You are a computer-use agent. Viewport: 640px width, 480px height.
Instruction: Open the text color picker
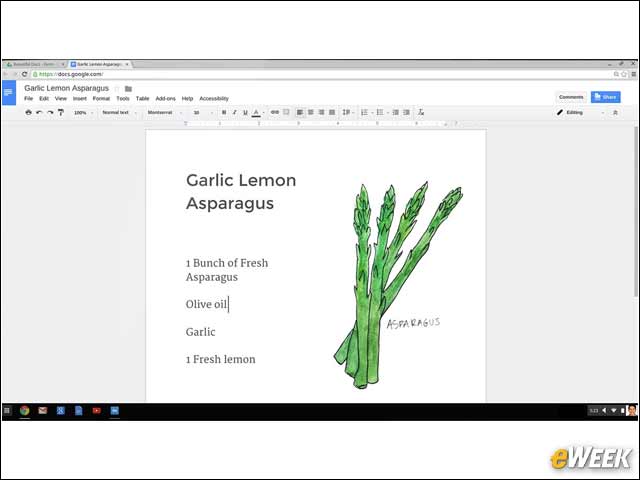tap(256, 112)
